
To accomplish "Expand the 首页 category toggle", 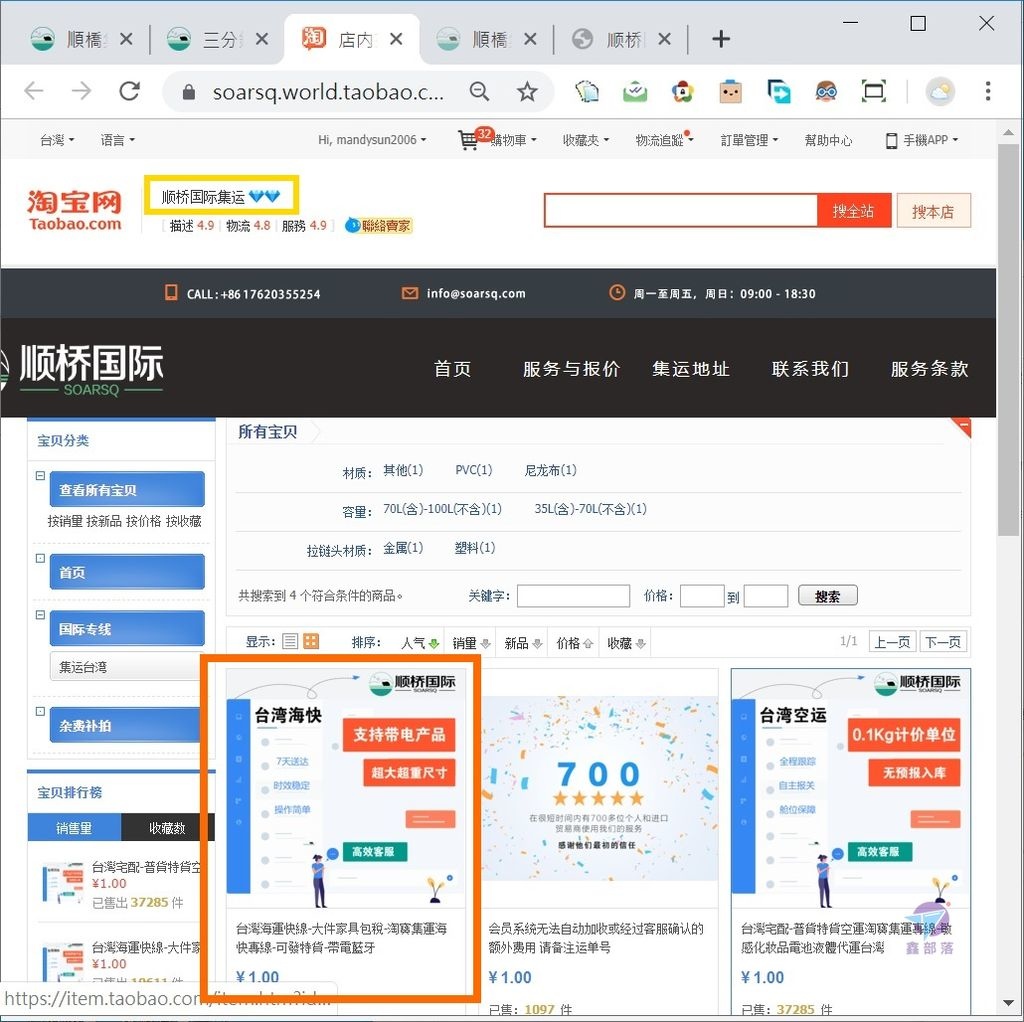I will (40, 558).
